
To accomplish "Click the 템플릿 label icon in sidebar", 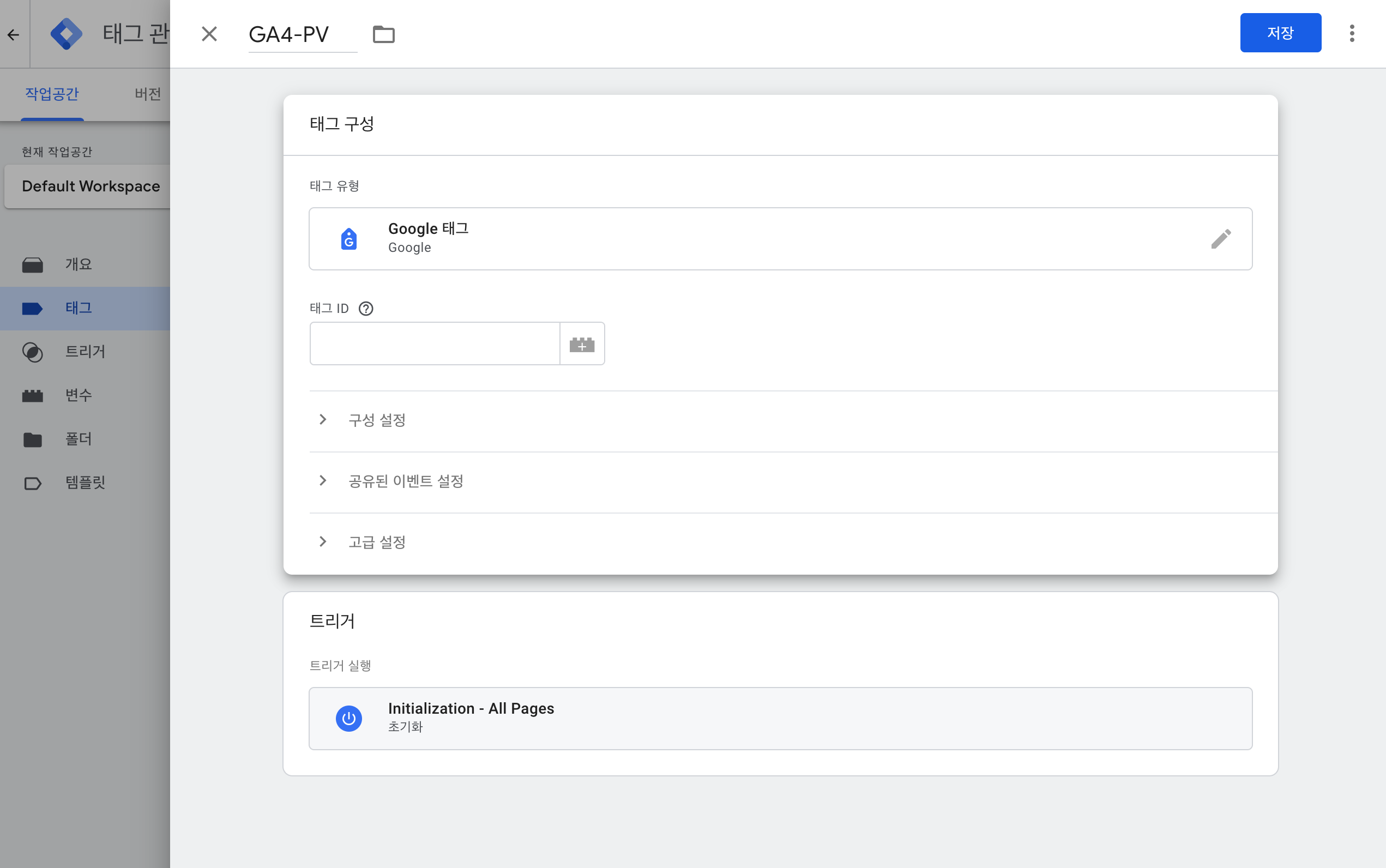I will (x=33, y=484).
